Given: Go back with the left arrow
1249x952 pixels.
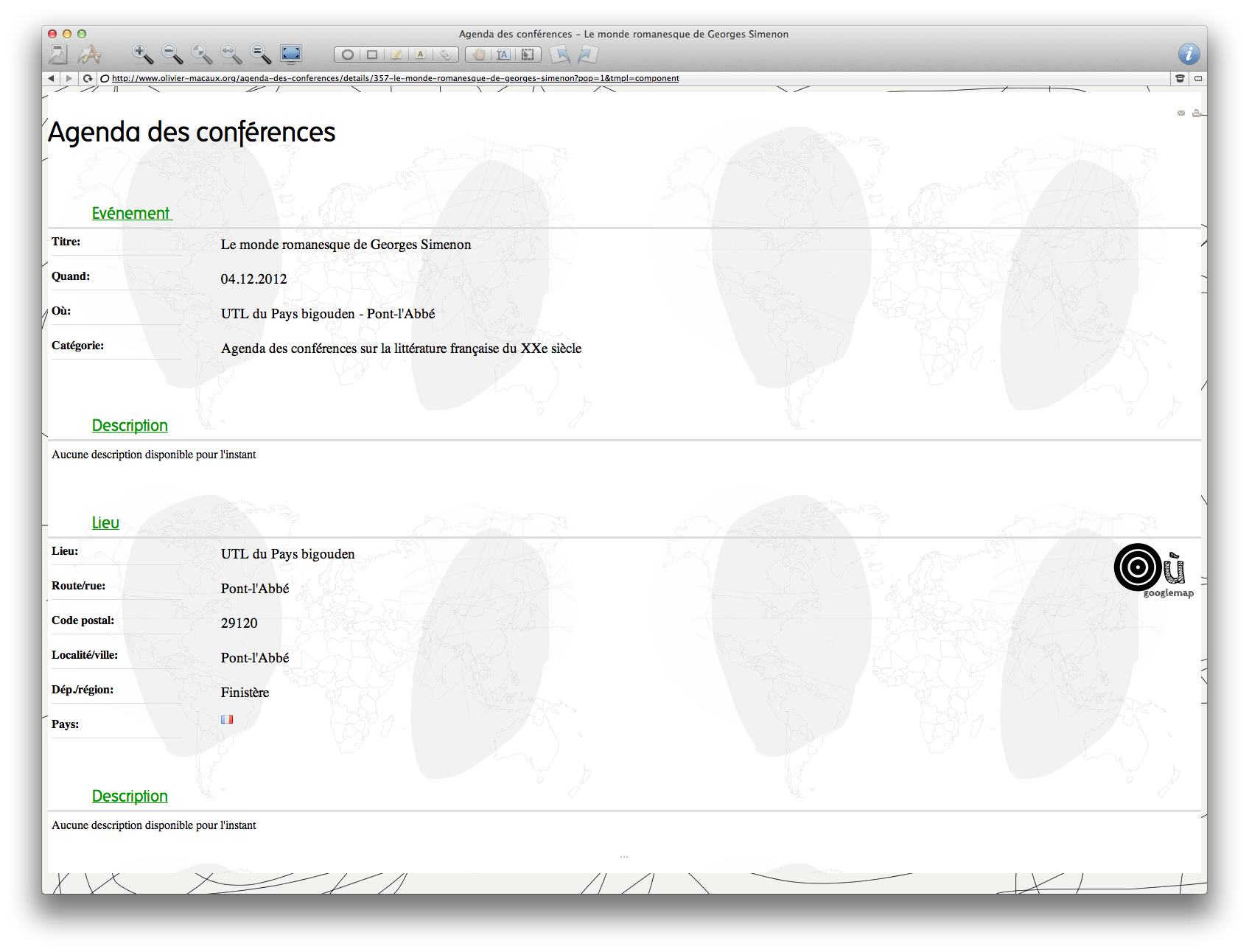Looking at the screenshot, I should pyautogui.click(x=51, y=78).
